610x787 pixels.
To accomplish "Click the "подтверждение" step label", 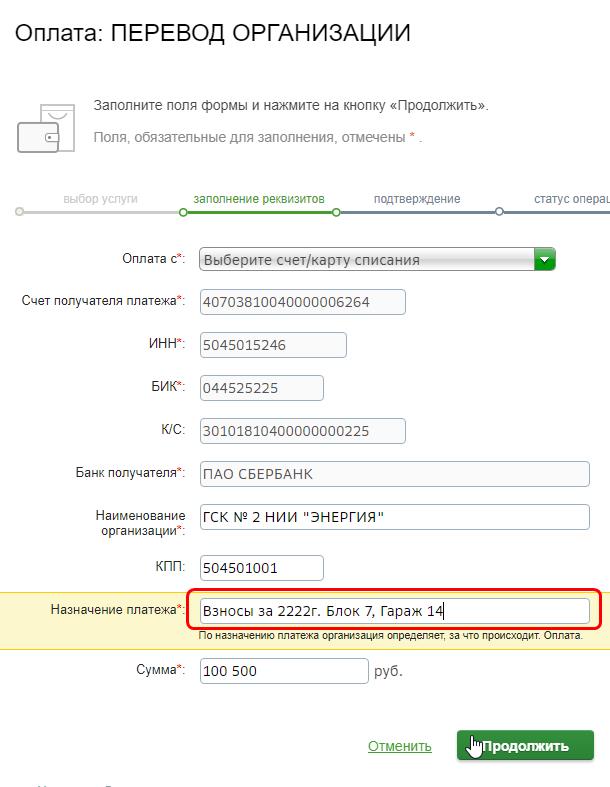I will pyautogui.click(x=417, y=199).
